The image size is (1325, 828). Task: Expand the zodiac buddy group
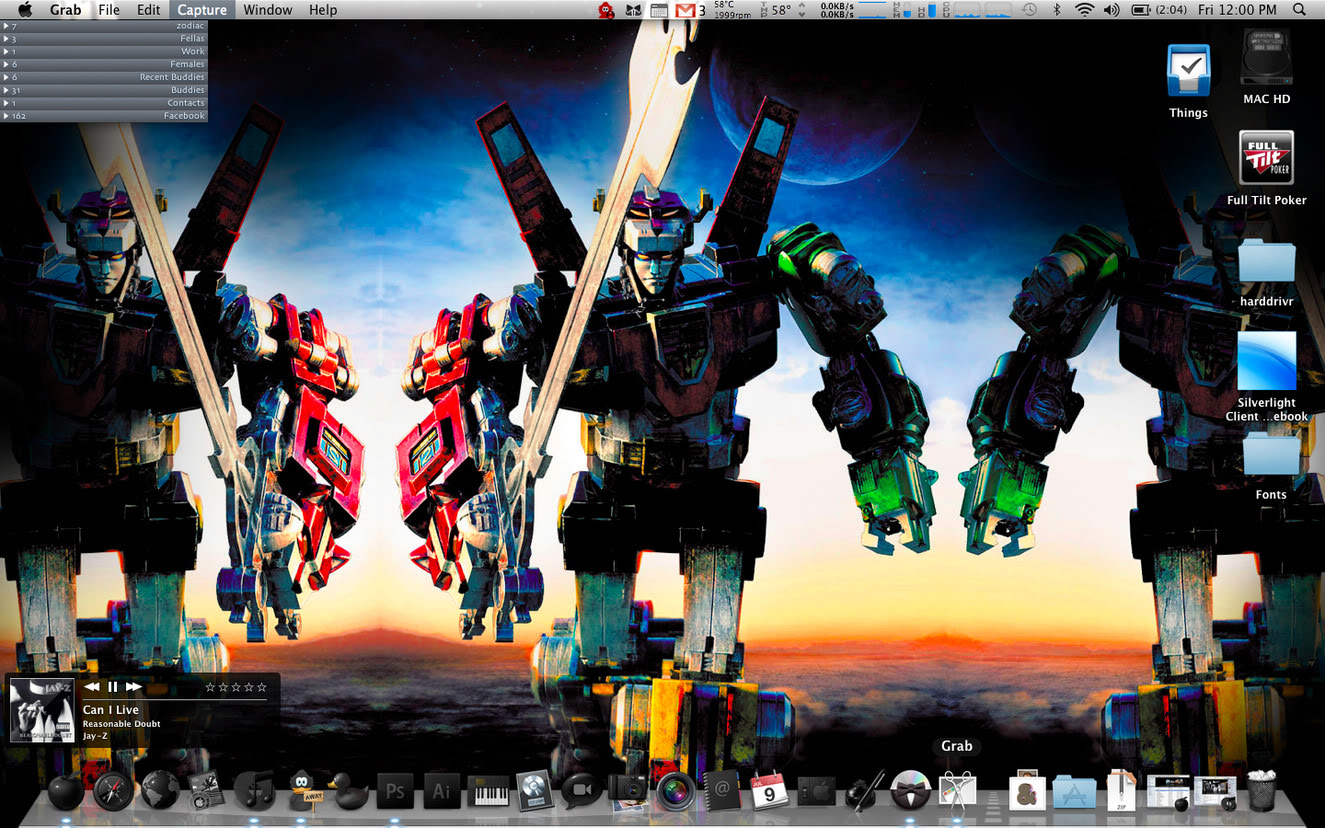(x=103, y=26)
